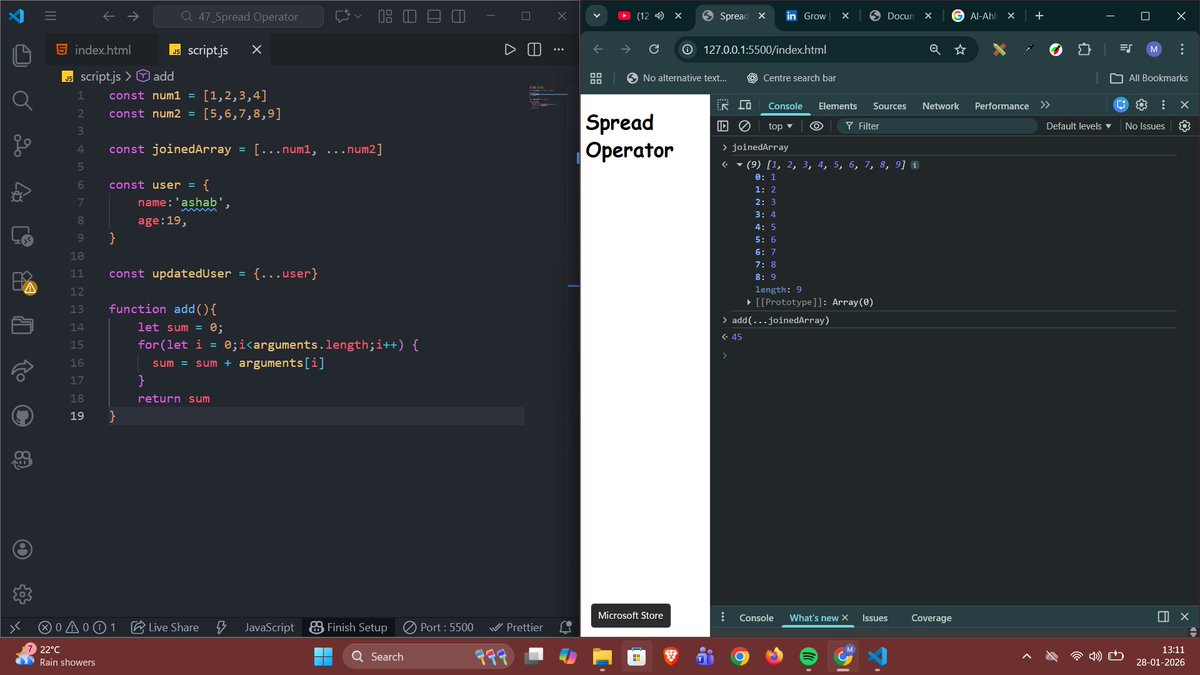Open the VS Code hamburger menu

(51, 16)
